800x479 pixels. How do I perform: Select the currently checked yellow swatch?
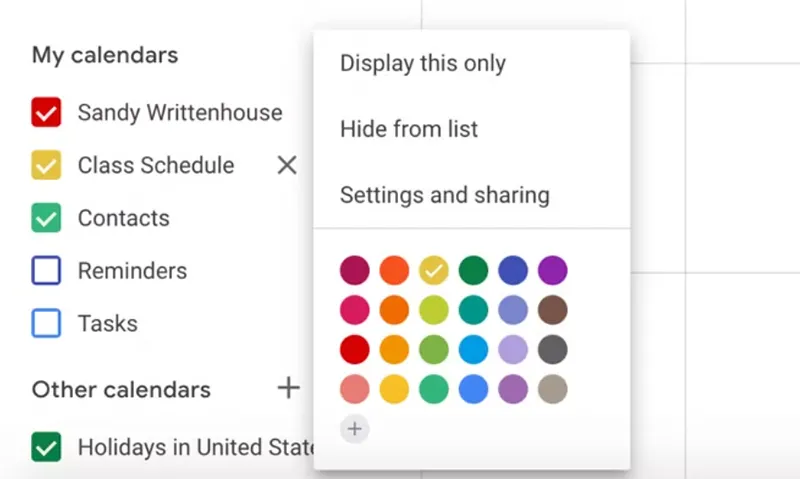pyautogui.click(x=434, y=270)
